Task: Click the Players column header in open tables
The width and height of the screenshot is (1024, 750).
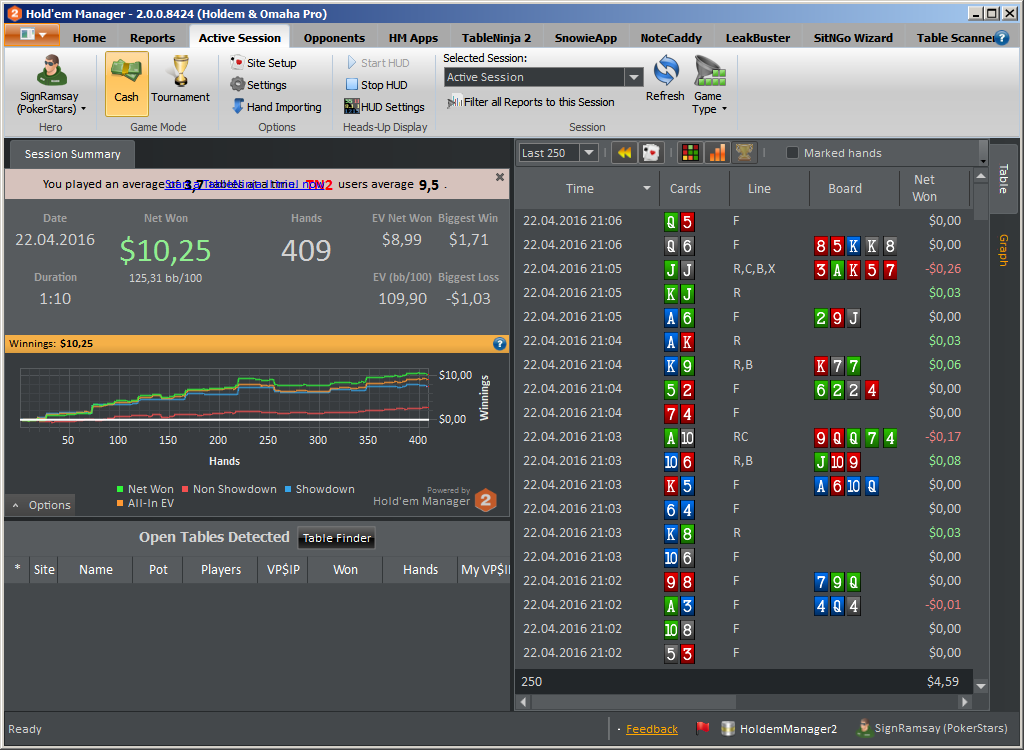Action: click(221, 570)
